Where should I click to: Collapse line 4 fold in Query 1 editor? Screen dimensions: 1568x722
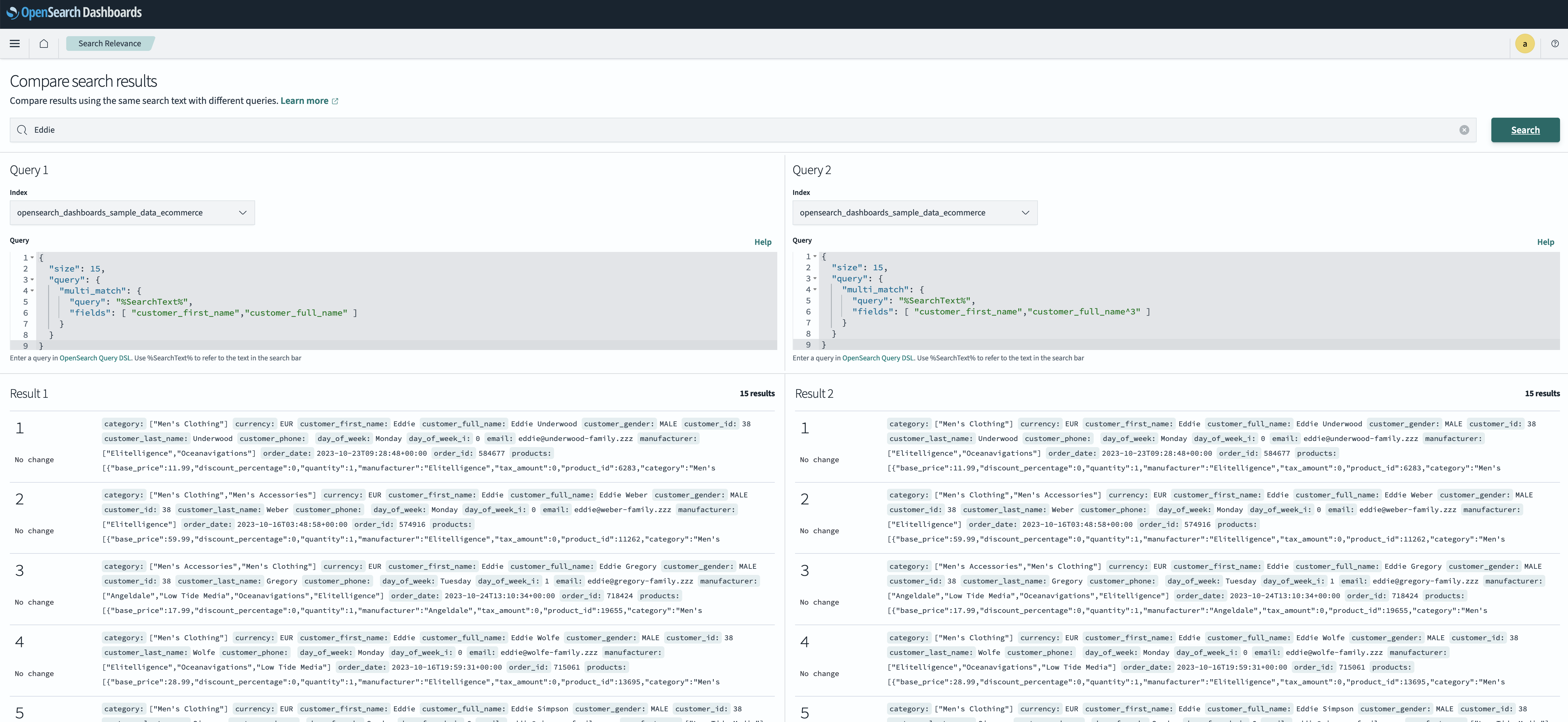click(32, 291)
